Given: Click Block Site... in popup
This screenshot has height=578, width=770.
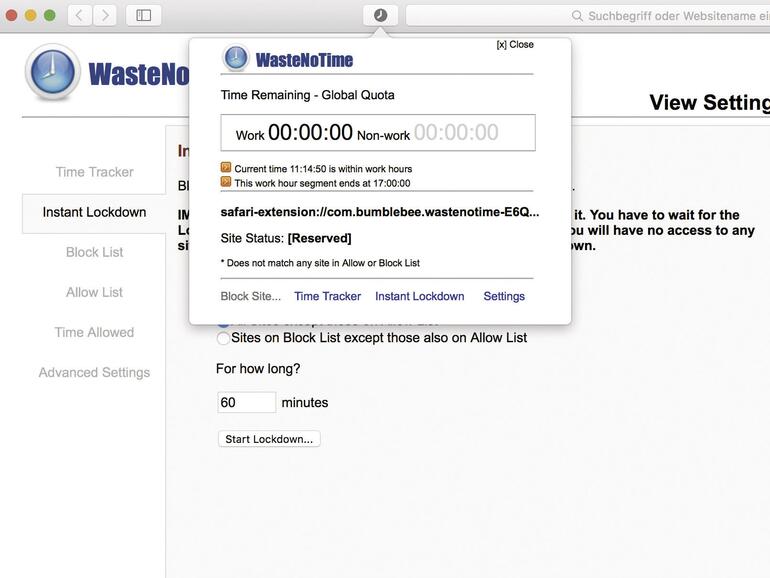Looking at the screenshot, I should coord(250,296).
